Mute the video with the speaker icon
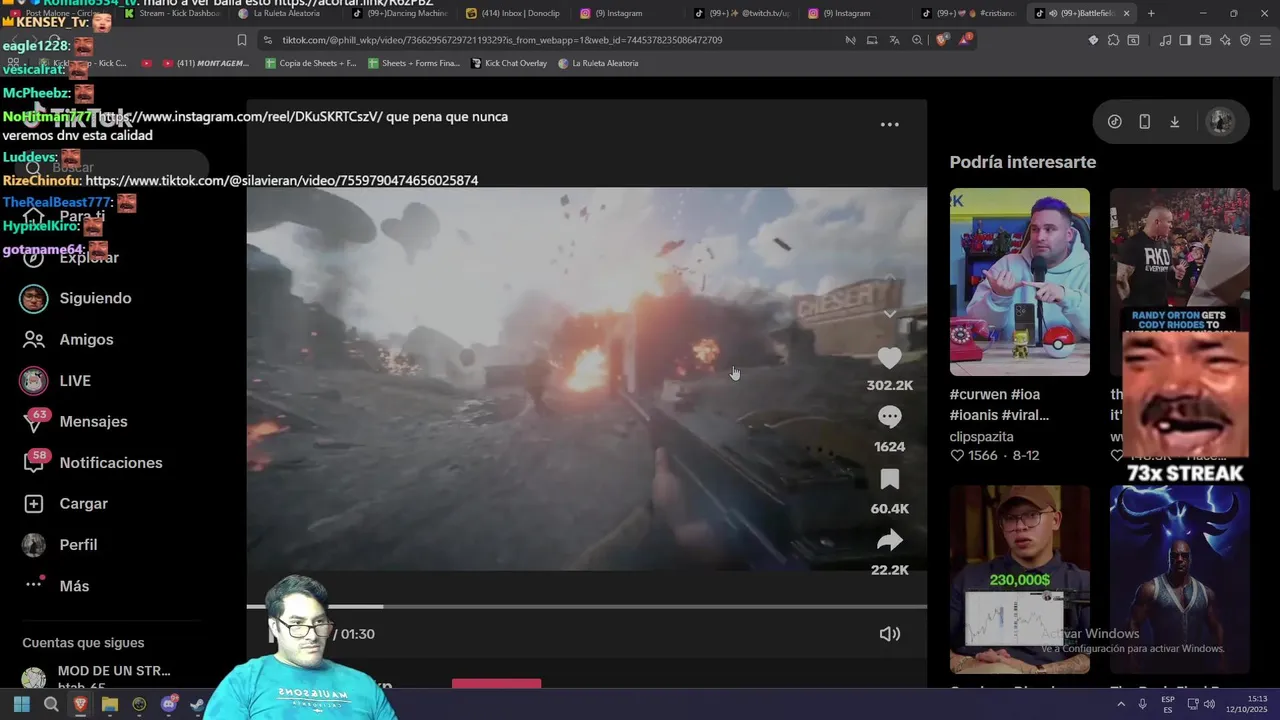The height and width of the screenshot is (720, 1280). pyautogui.click(x=889, y=634)
